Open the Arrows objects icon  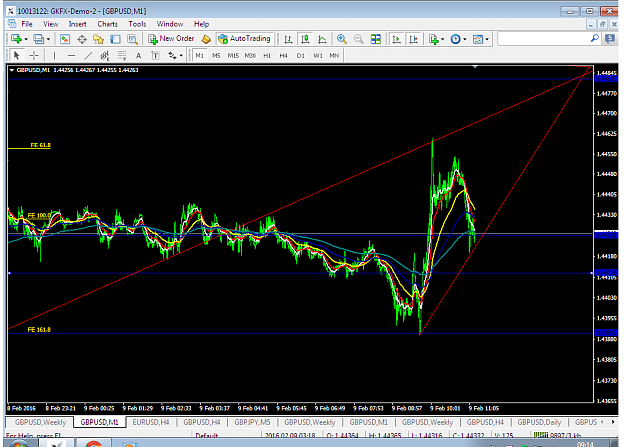172,55
